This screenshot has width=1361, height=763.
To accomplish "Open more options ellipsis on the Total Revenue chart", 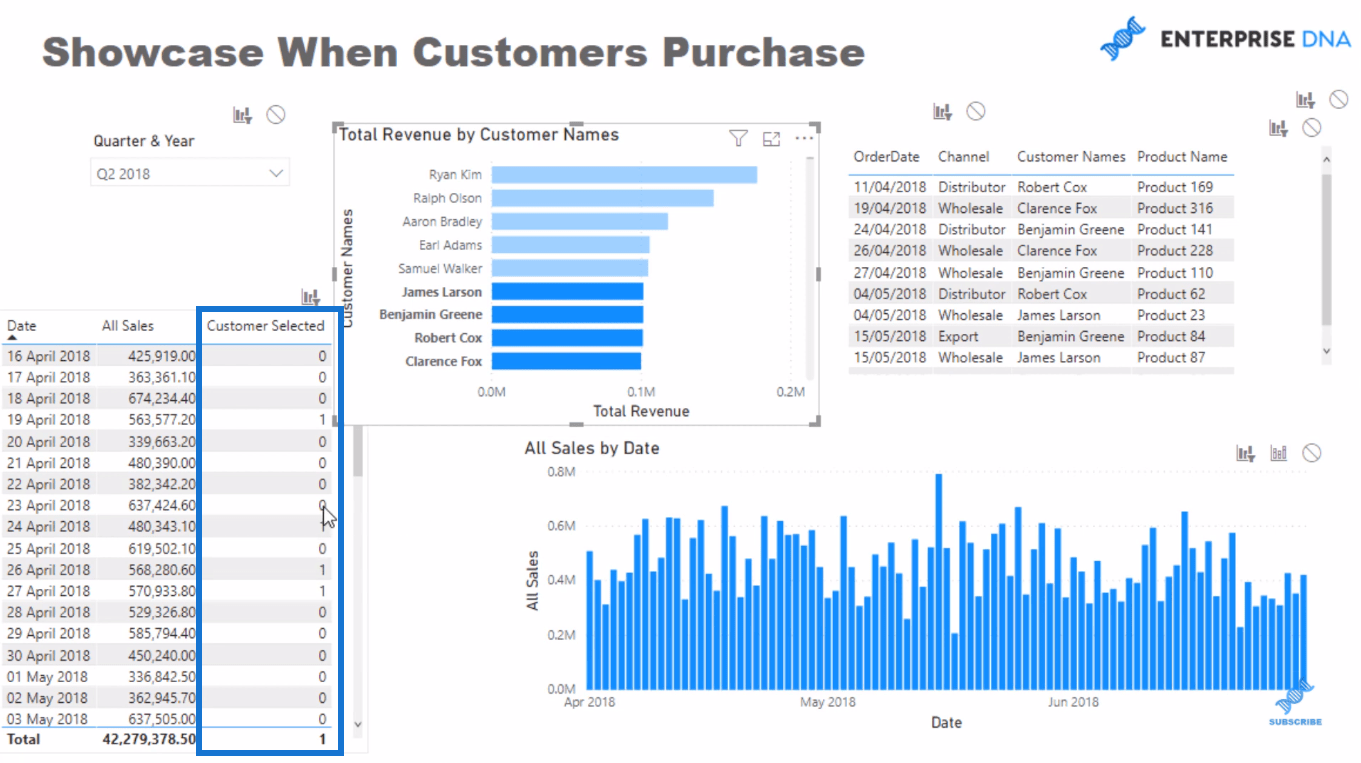I will [x=804, y=139].
